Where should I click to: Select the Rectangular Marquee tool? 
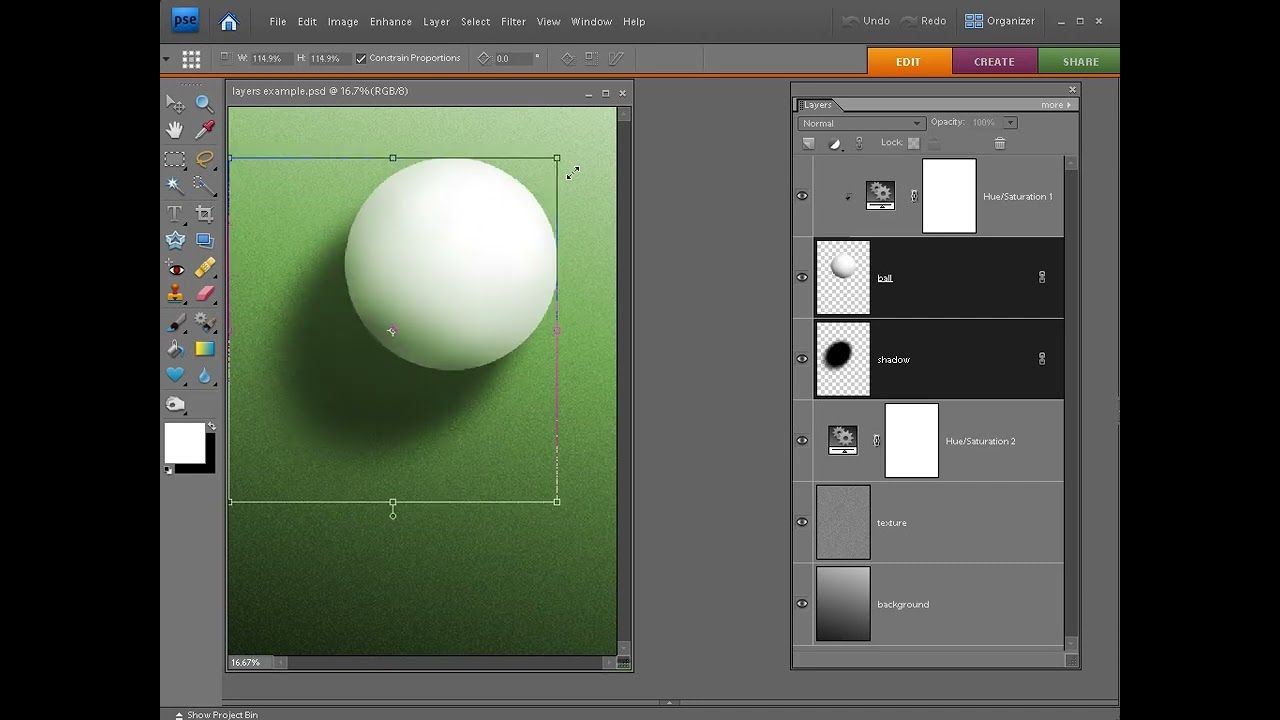coord(175,159)
